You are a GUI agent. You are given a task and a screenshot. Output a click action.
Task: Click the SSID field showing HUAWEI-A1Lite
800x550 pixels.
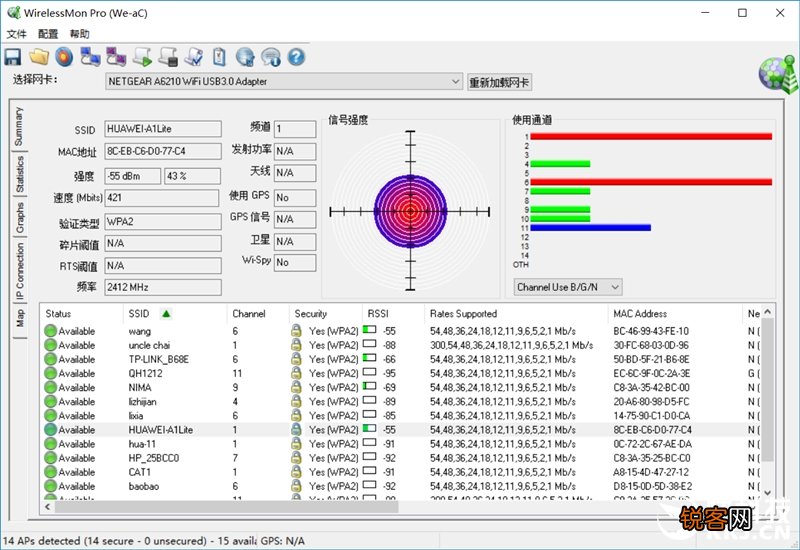click(163, 129)
